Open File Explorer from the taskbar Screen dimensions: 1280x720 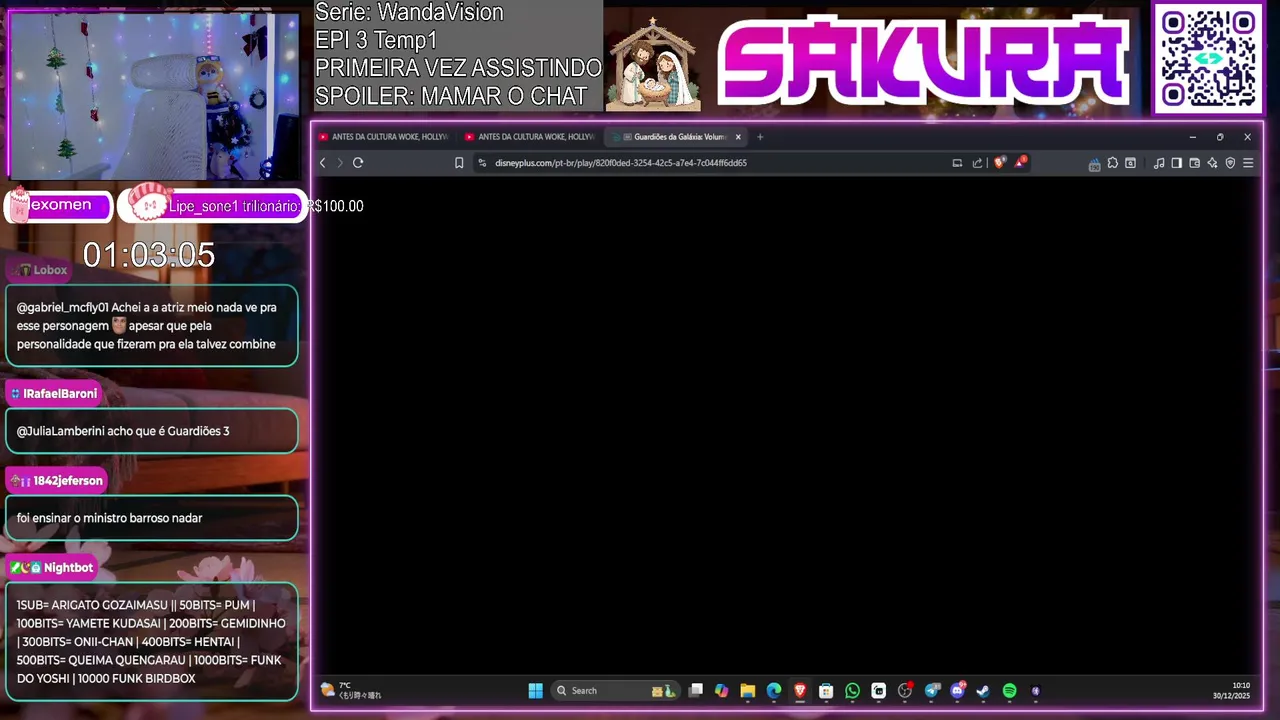[x=748, y=691]
